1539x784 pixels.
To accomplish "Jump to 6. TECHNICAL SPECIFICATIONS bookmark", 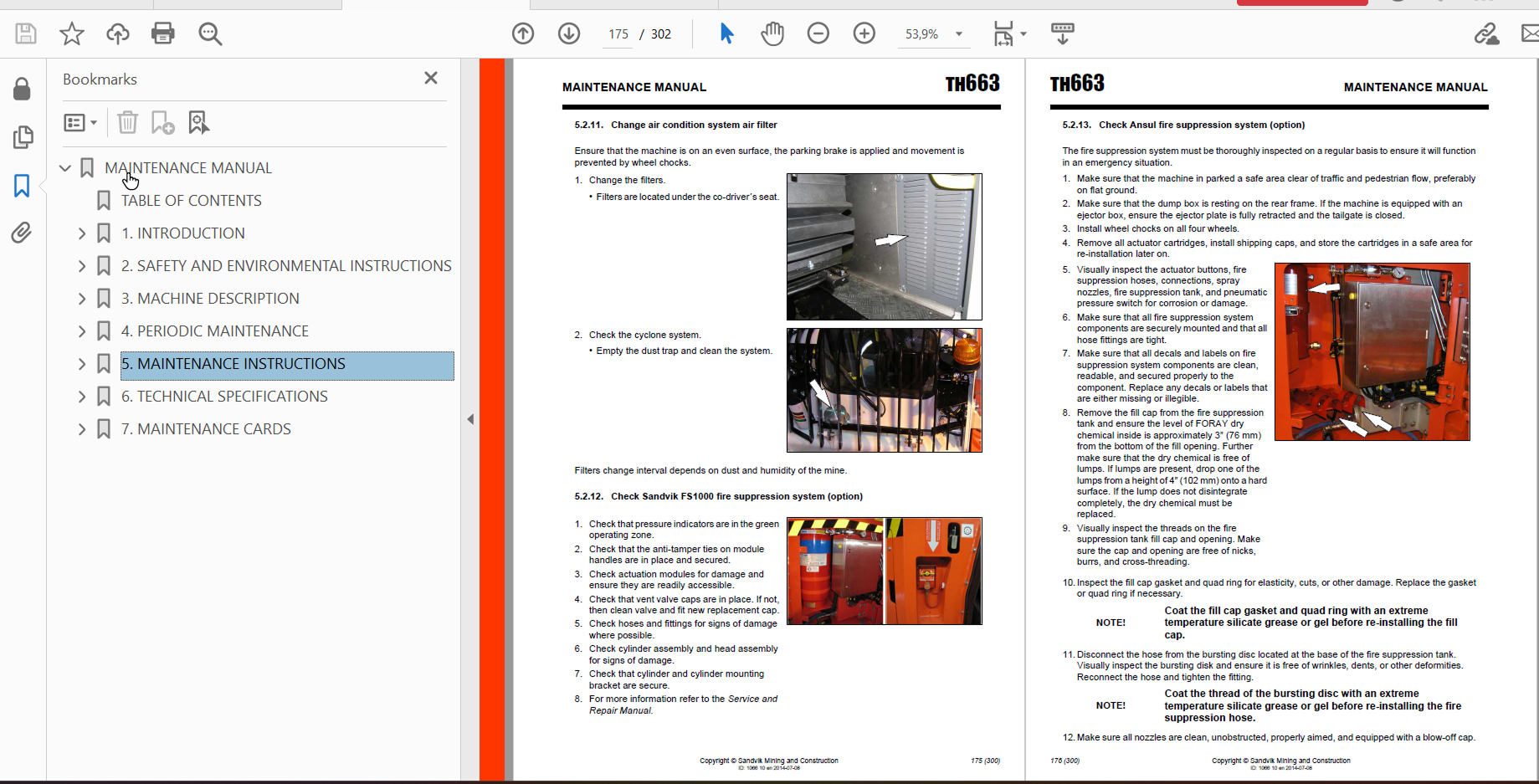I will click(224, 397).
